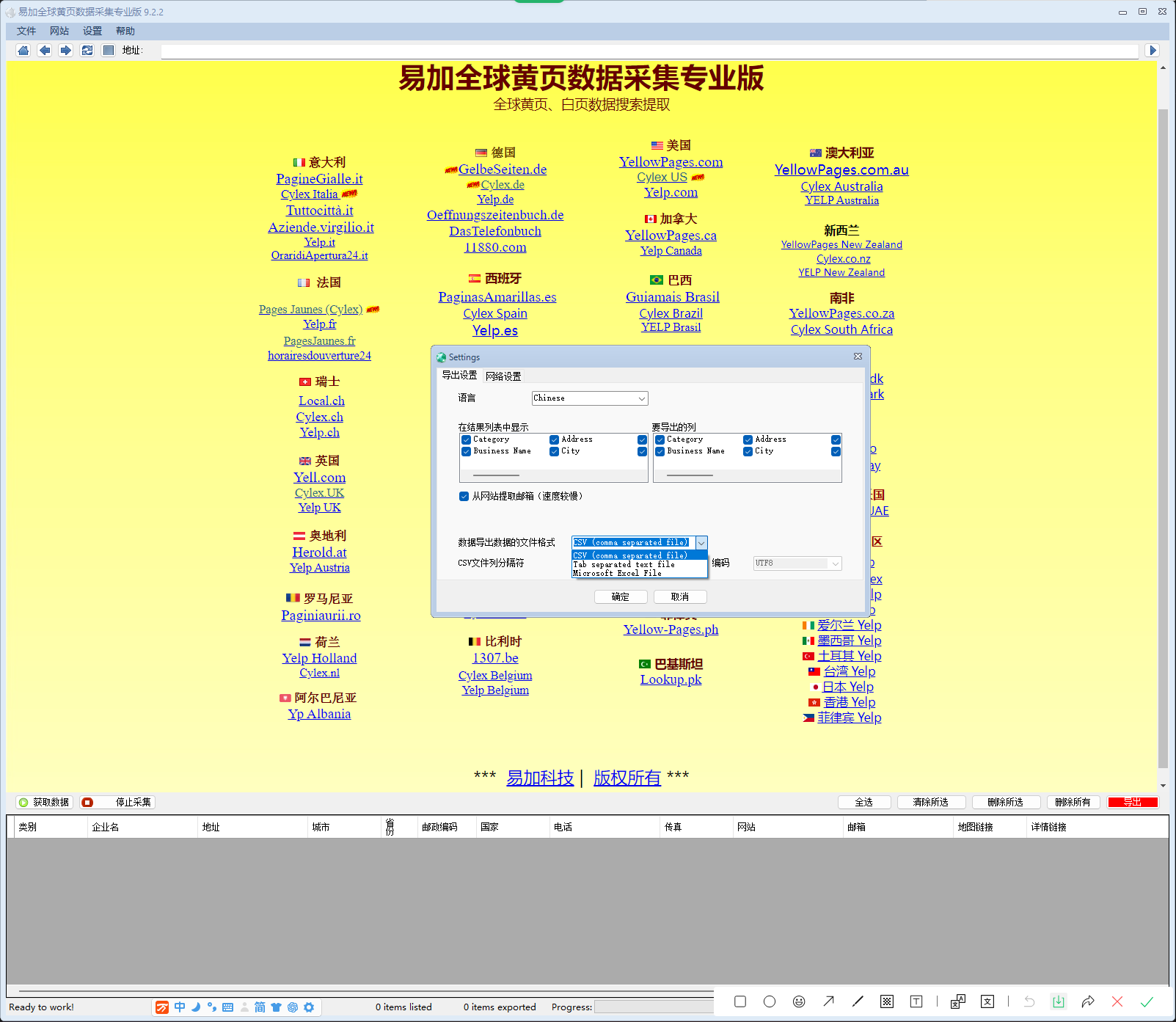Open the 文件 menu
Viewport: 1176px width, 1022px height.
tap(26, 31)
